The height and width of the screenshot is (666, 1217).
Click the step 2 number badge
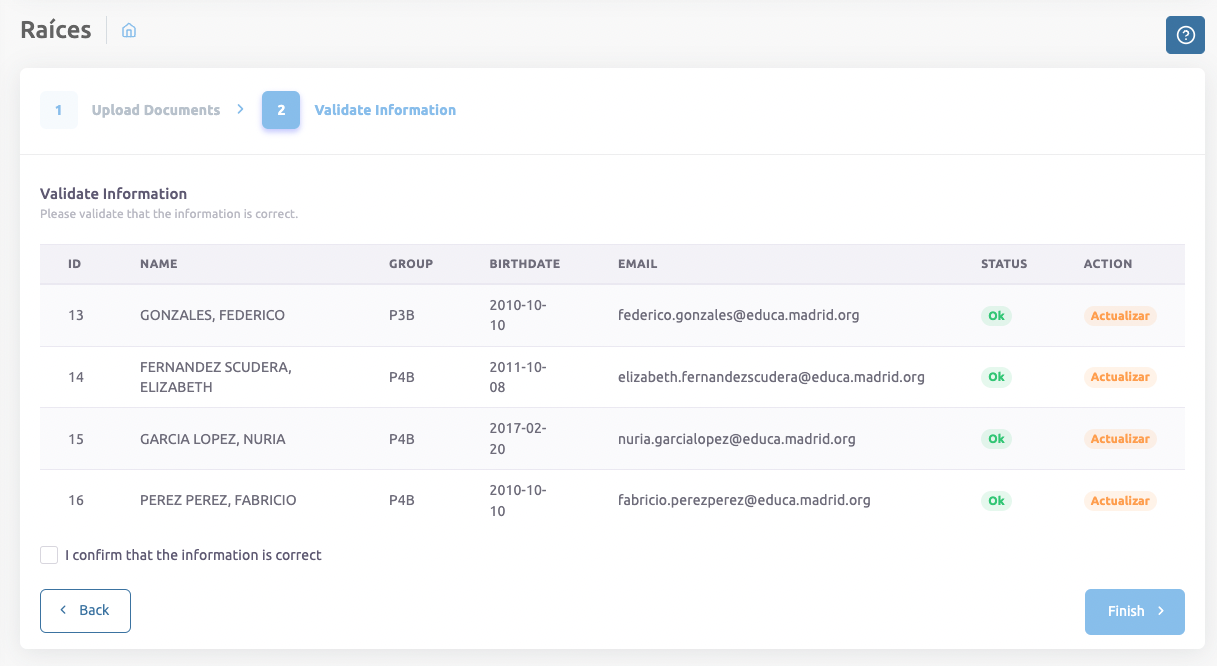click(281, 110)
